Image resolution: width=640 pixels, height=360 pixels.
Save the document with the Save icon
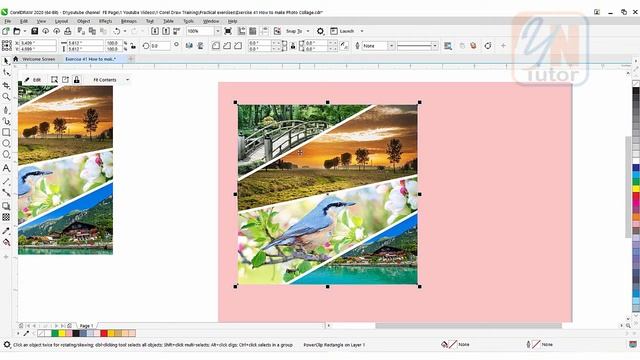[35, 31]
